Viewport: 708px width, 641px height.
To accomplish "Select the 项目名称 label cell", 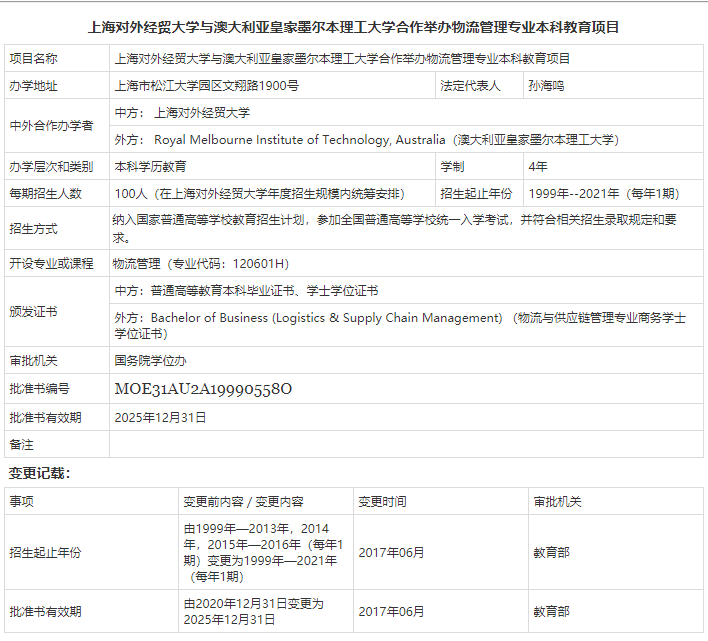I will tap(57, 58).
